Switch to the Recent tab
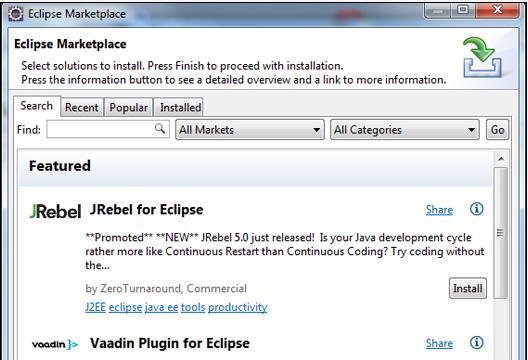The height and width of the screenshot is (360, 528). click(82, 107)
